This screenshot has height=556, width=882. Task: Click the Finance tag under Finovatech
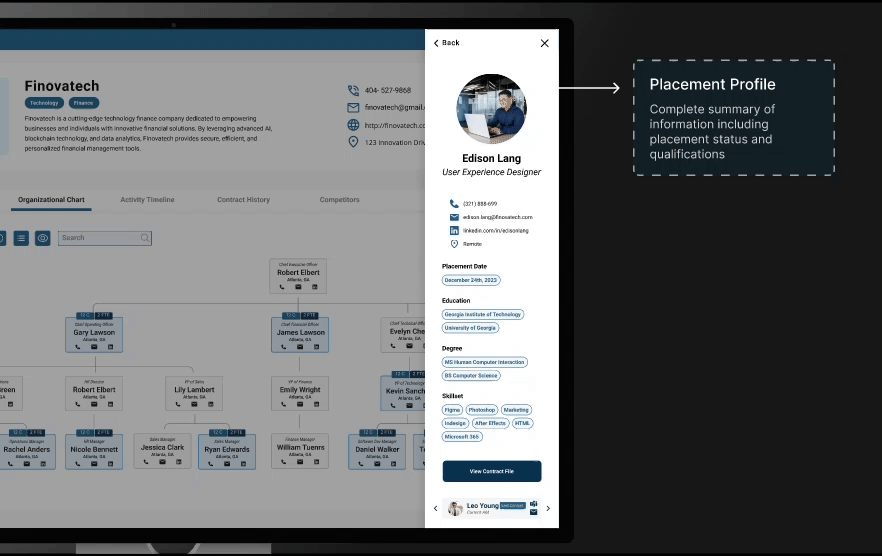(84, 103)
